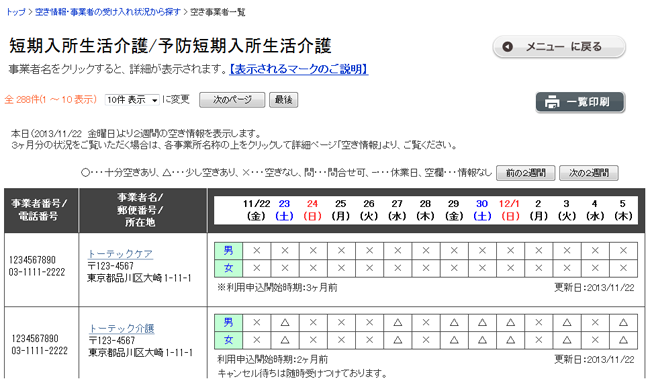
Task: Click 更新日 in トーテックケア row
Action: tap(594, 287)
